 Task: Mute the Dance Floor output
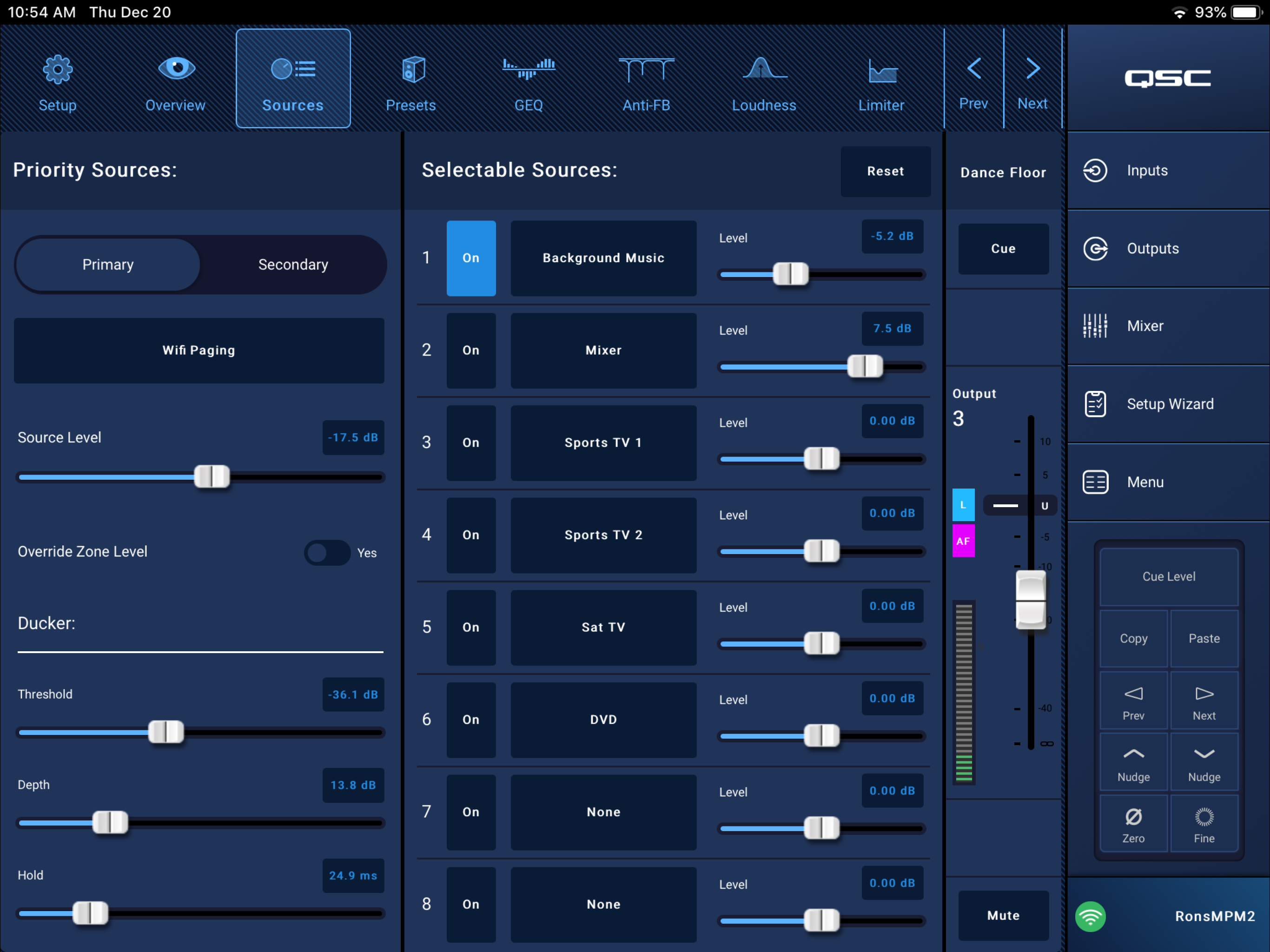click(1003, 915)
